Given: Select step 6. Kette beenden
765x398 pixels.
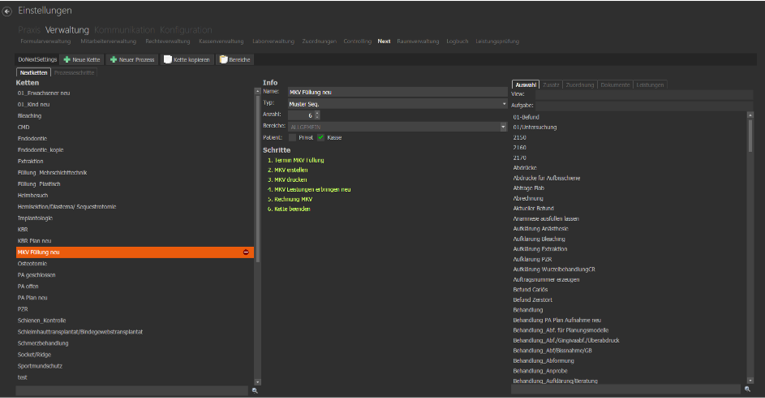Looking at the screenshot, I should coord(288,209).
